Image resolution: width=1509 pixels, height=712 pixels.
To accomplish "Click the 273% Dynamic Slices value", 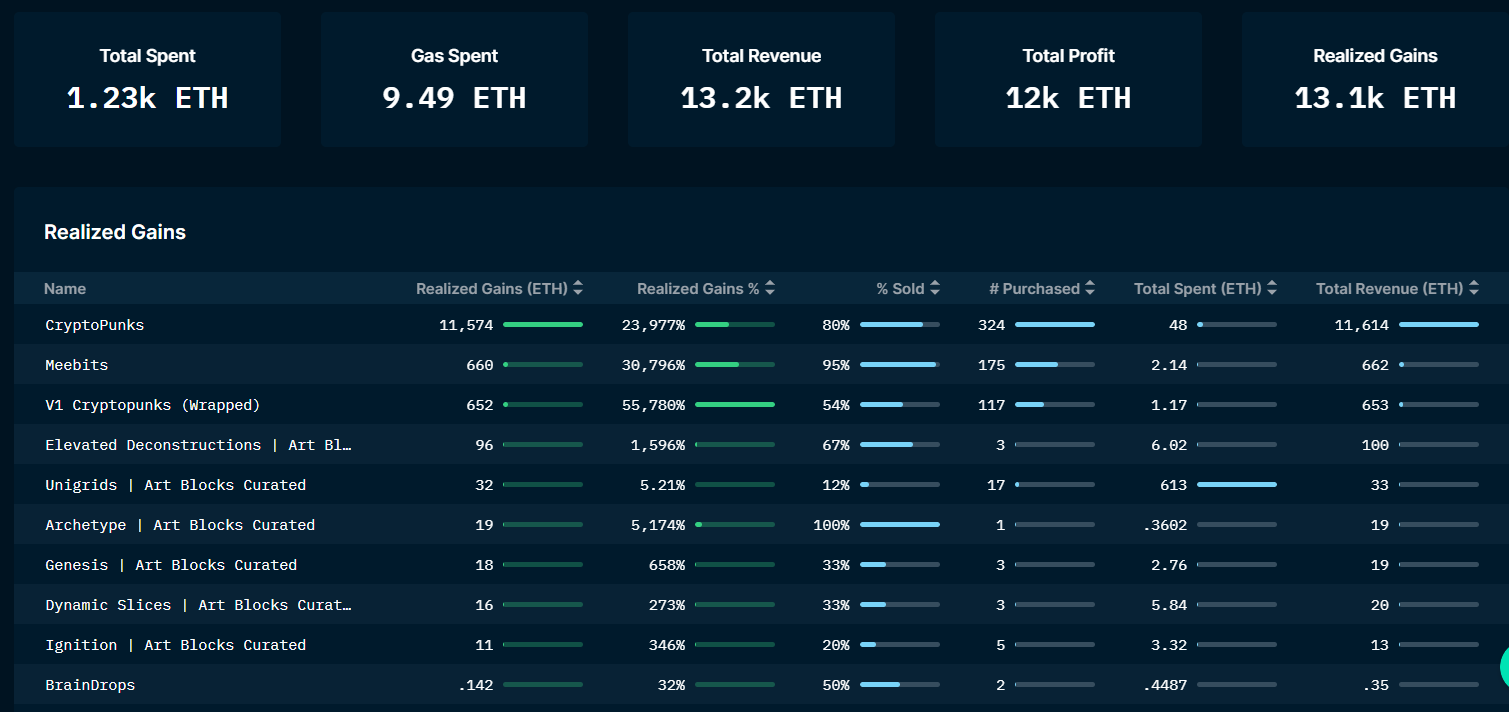I will pyautogui.click(x=667, y=605).
